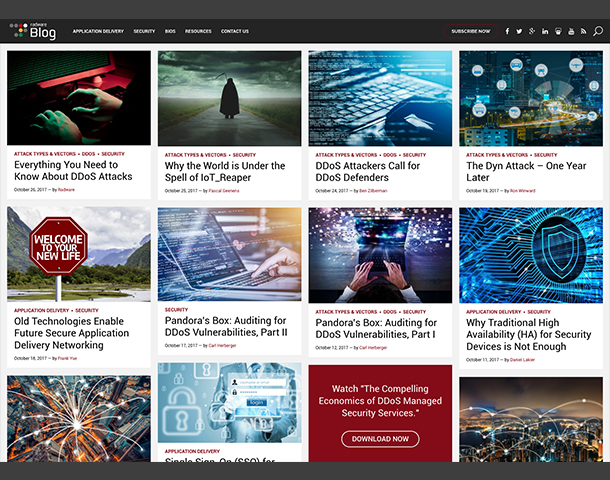Click the date October 19, 2017
This screenshot has height=480, width=610.
[x=482, y=191]
